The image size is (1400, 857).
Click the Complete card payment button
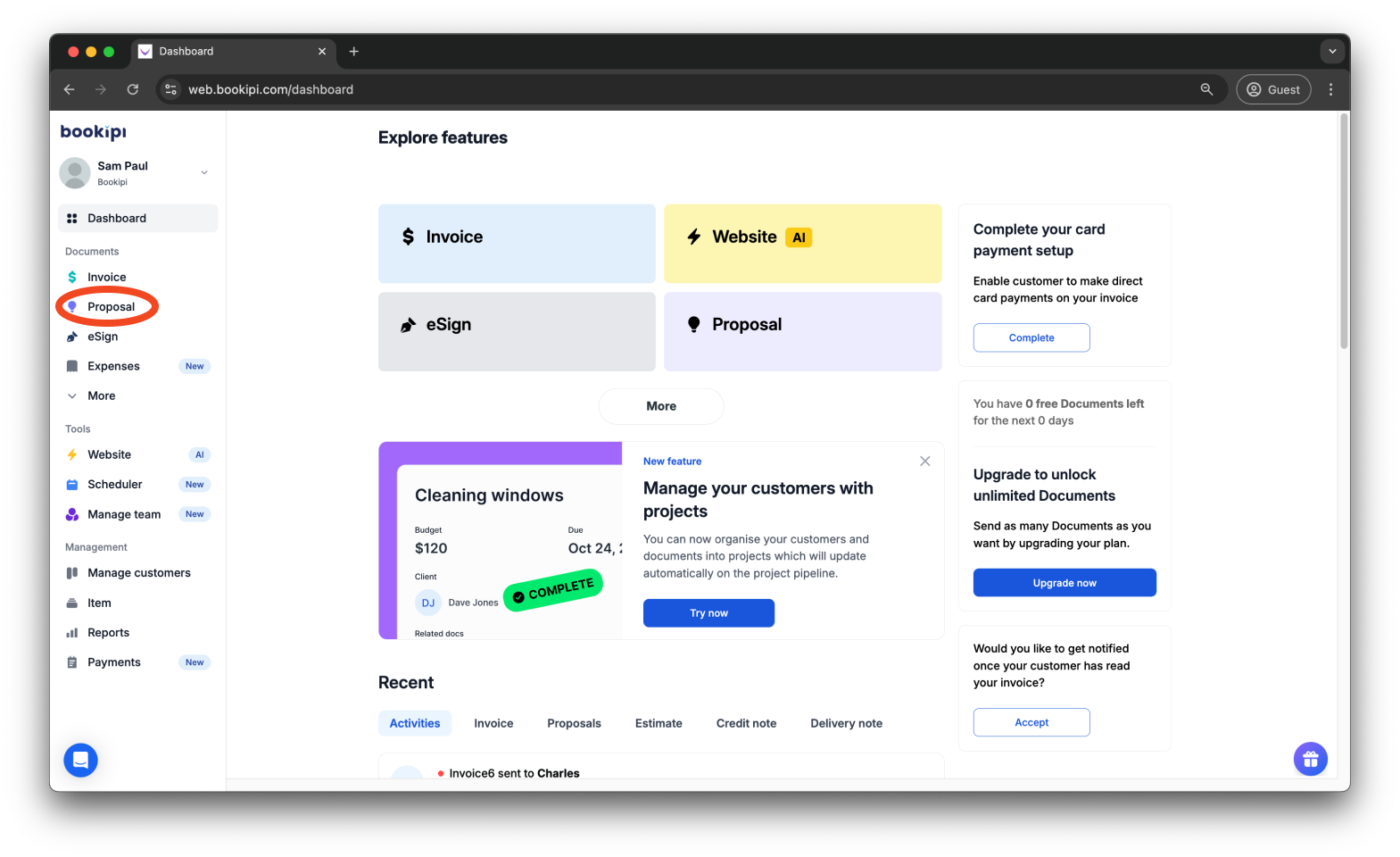coord(1031,338)
